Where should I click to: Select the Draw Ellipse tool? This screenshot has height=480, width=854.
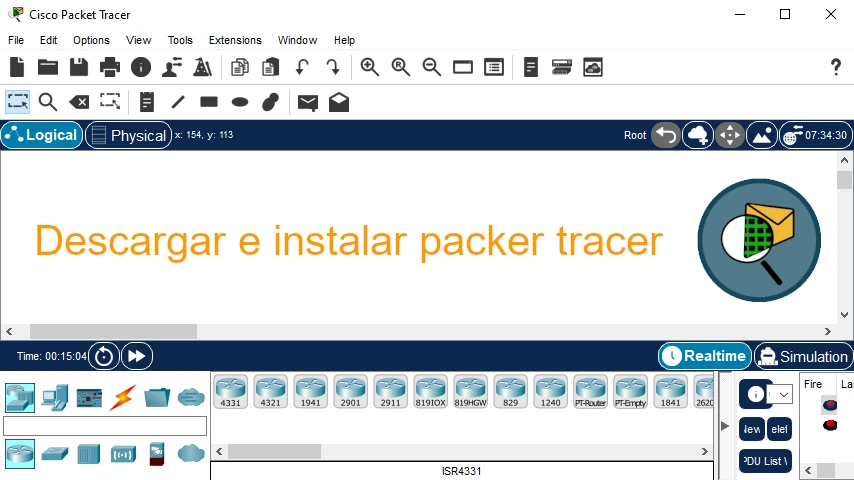pyautogui.click(x=240, y=102)
